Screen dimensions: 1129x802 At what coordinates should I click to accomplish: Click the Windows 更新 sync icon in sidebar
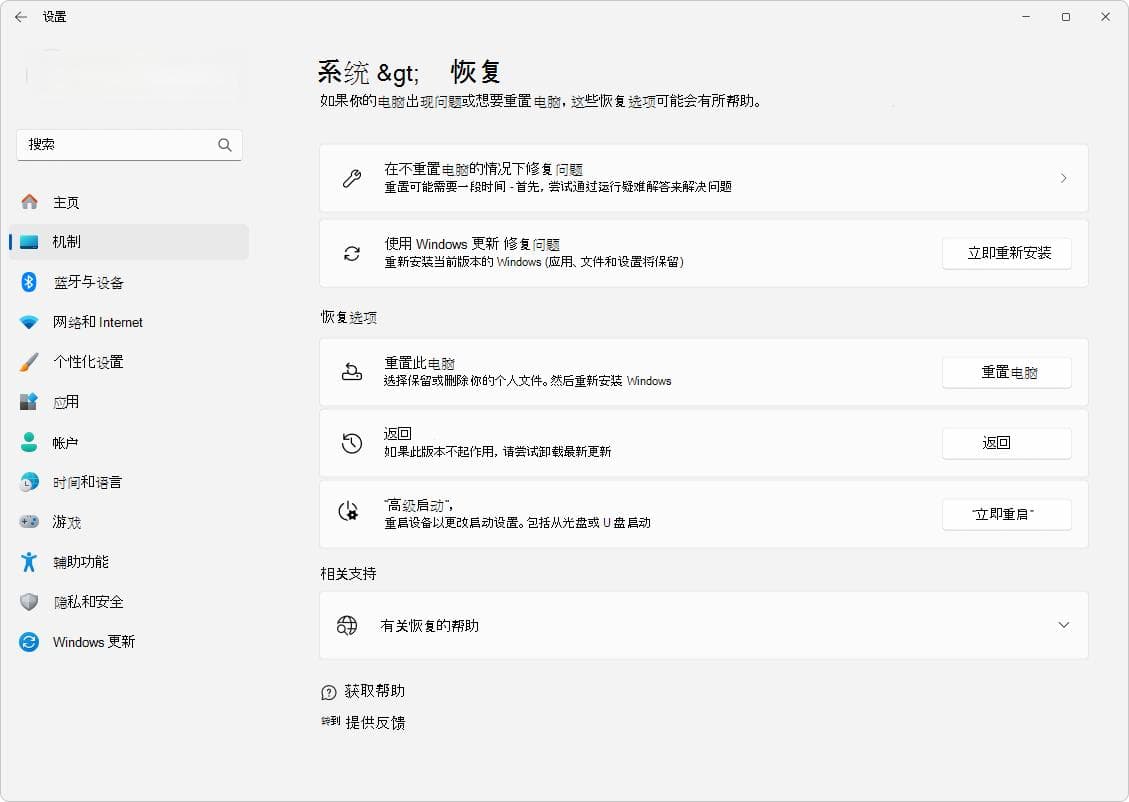pos(29,641)
